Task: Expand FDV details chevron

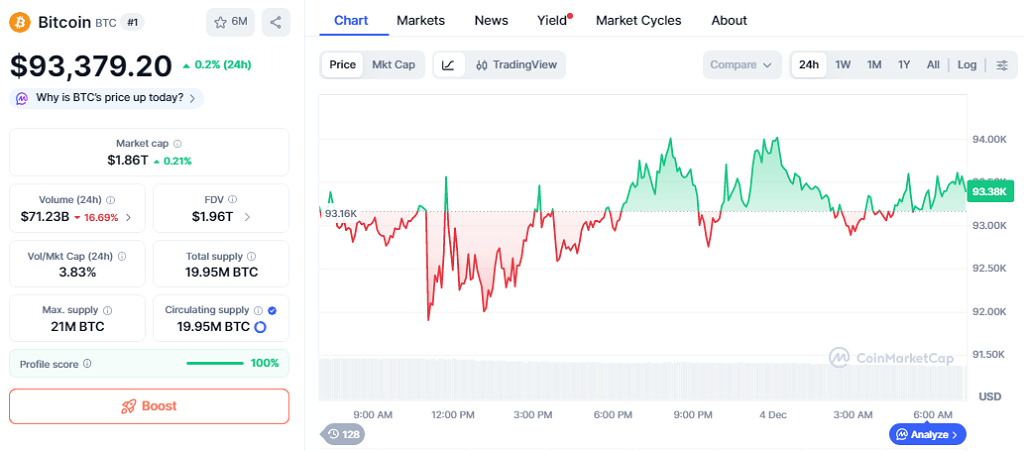Action: click(x=247, y=217)
